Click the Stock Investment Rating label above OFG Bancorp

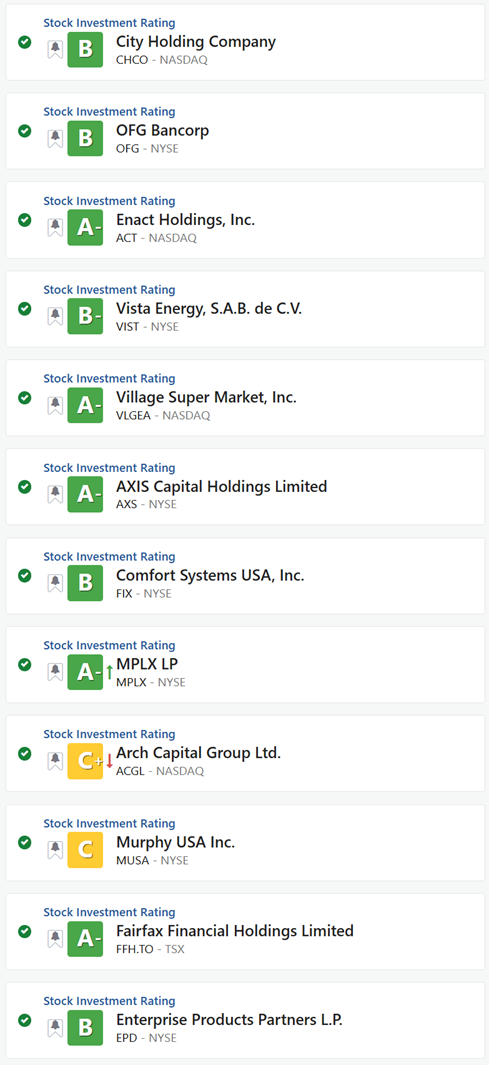pos(109,111)
